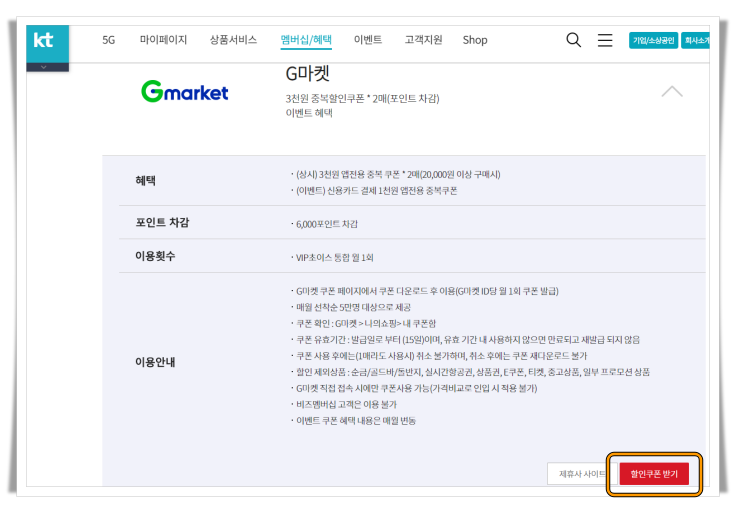Viewport: 736px width, 513px height.
Task: Click the G마켓 title text
Action: (308, 74)
